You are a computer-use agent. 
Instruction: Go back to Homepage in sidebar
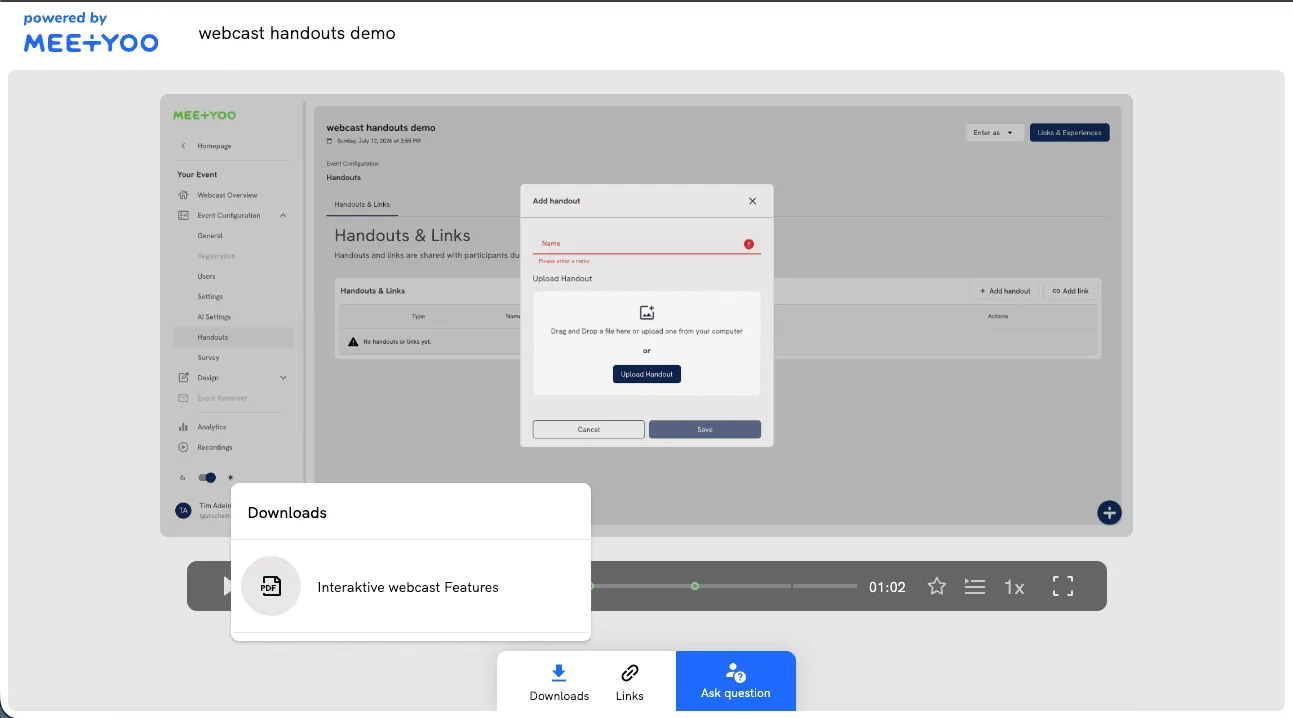(x=214, y=146)
